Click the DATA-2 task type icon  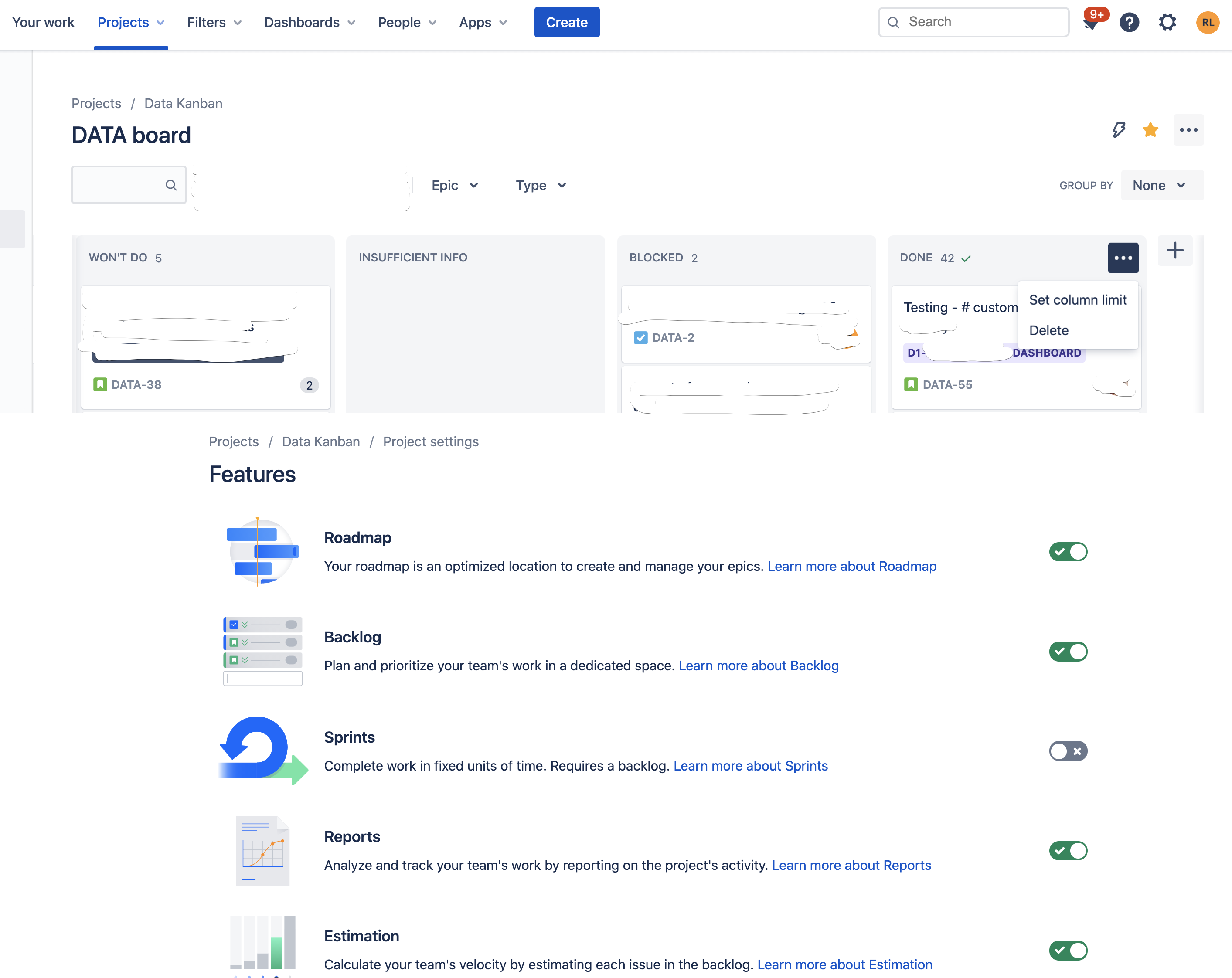[x=640, y=338]
